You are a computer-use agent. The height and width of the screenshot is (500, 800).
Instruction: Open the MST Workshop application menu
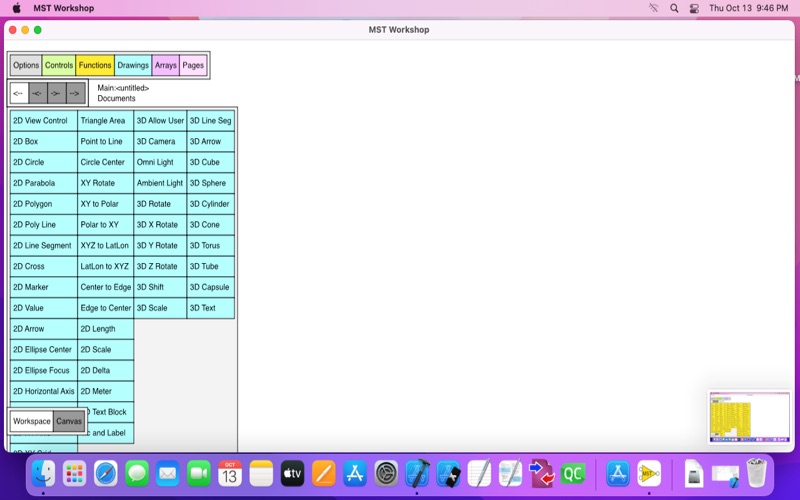click(63, 8)
